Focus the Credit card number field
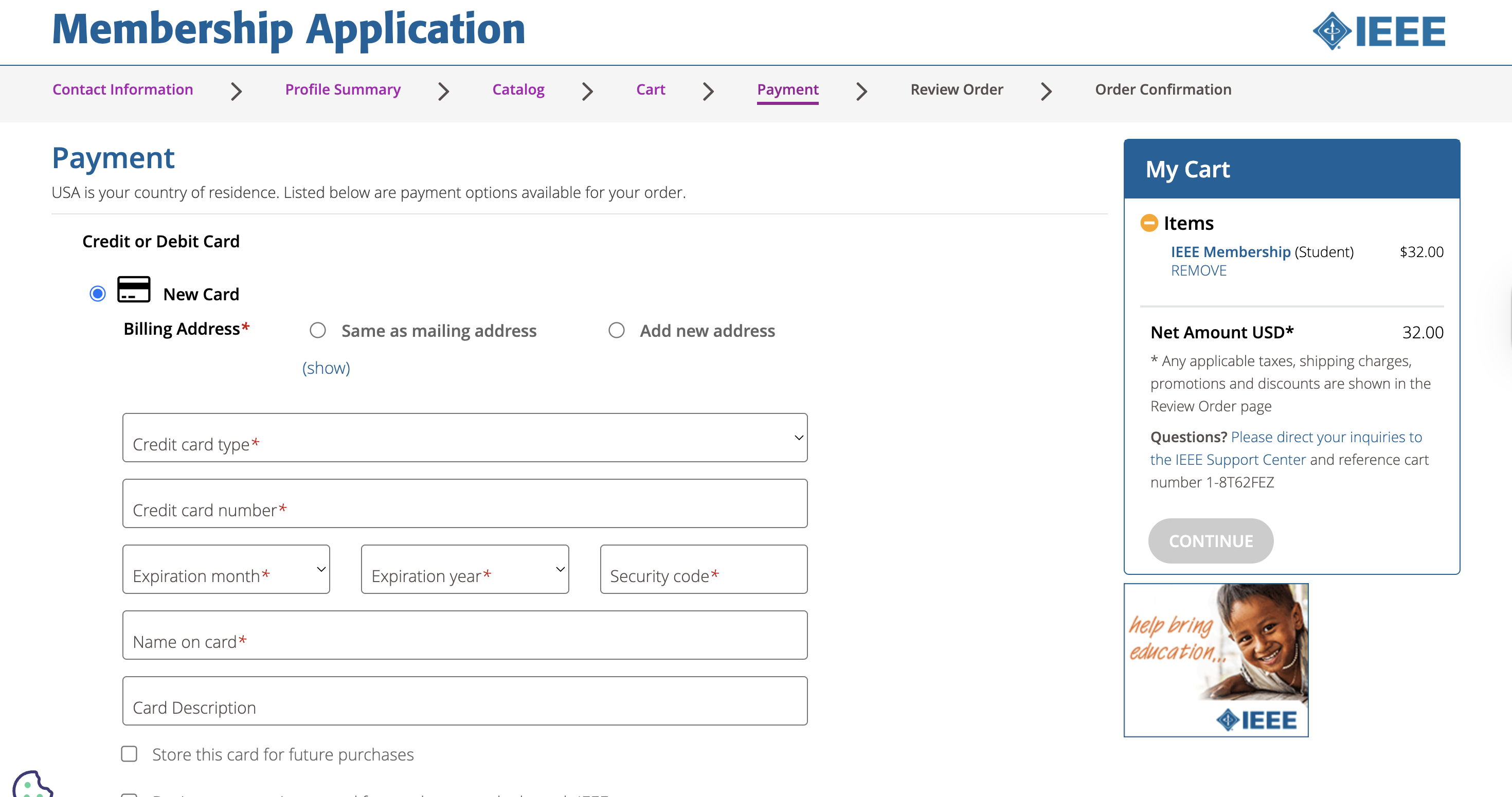The width and height of the screenshot is (1512, 797). pos(464,503)
